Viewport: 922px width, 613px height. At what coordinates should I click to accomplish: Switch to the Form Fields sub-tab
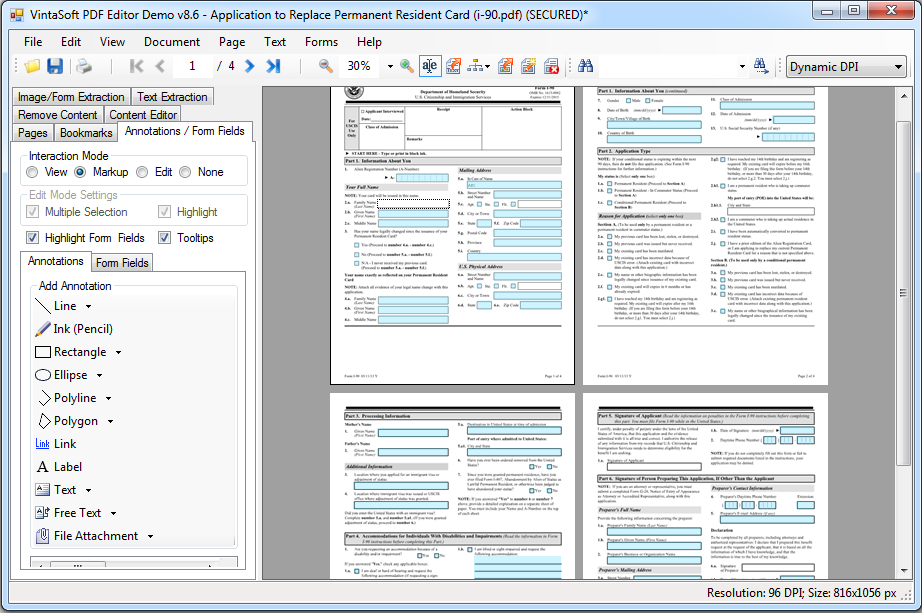coord(122,263)
